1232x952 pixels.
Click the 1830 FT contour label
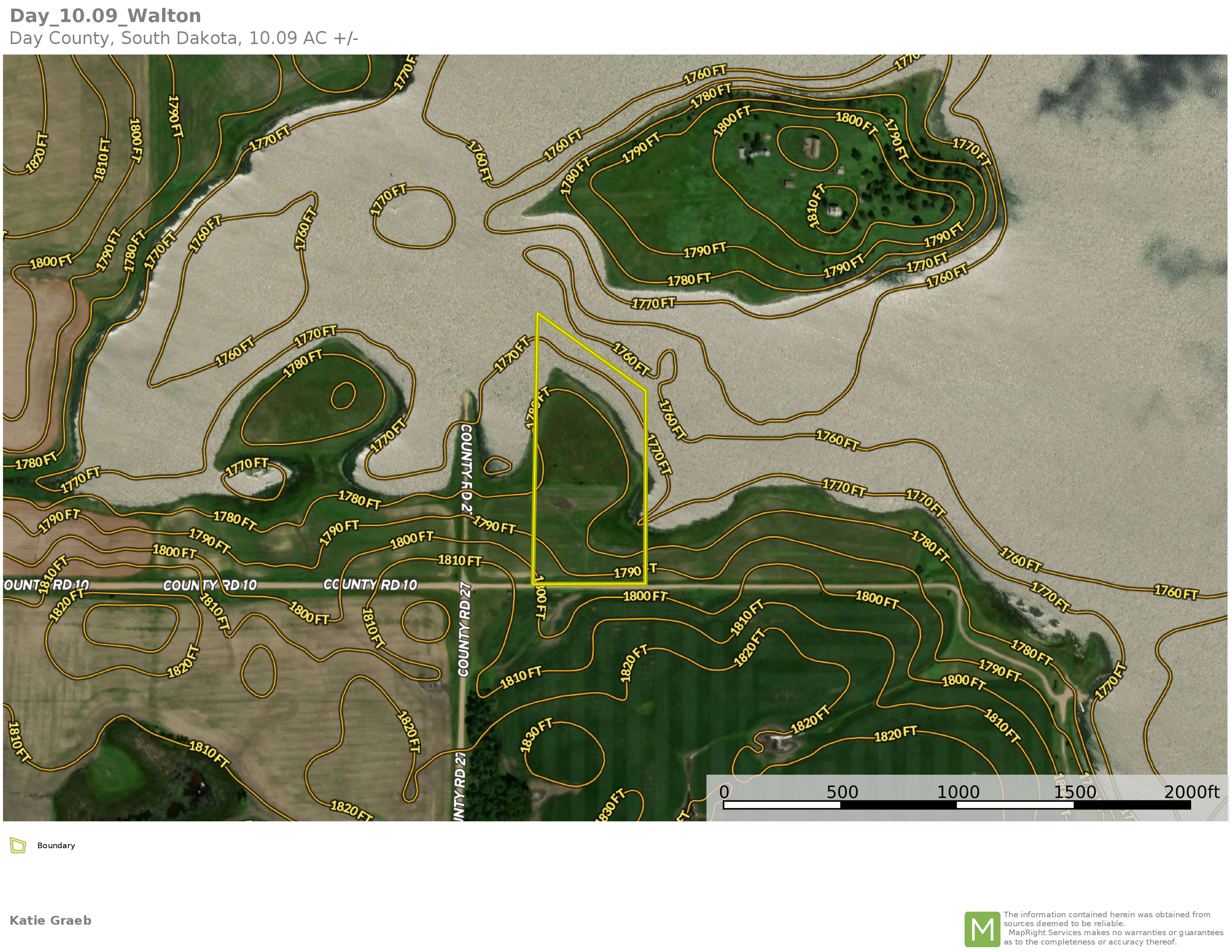pyautogui.click(x=536, y=735)
